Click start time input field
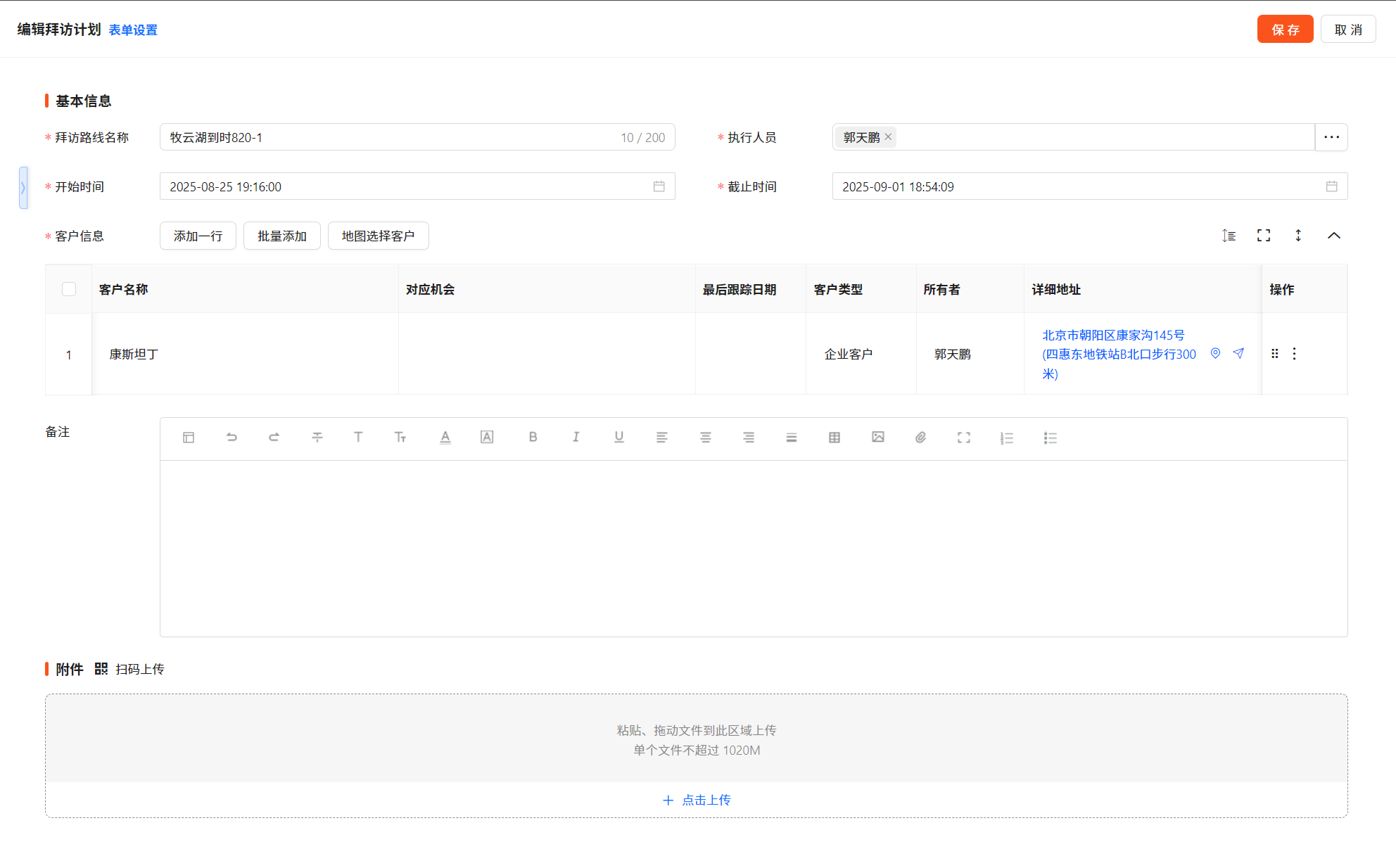 click(417, 186)
